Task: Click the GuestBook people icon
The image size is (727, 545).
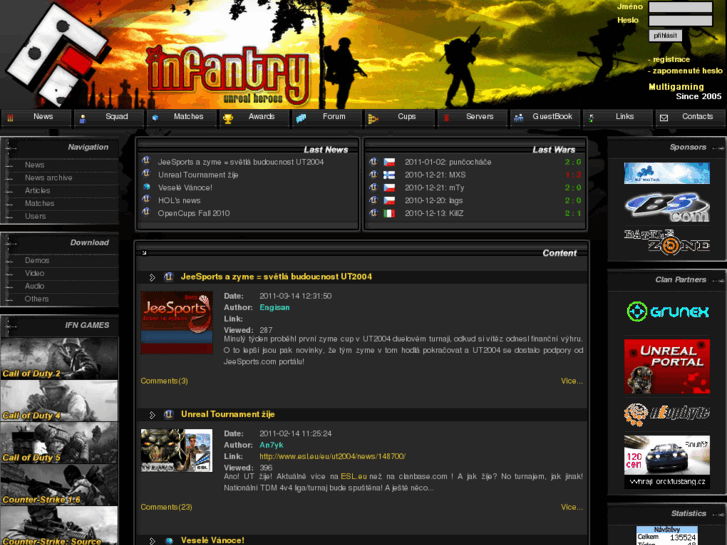Action: coord(519,118)
